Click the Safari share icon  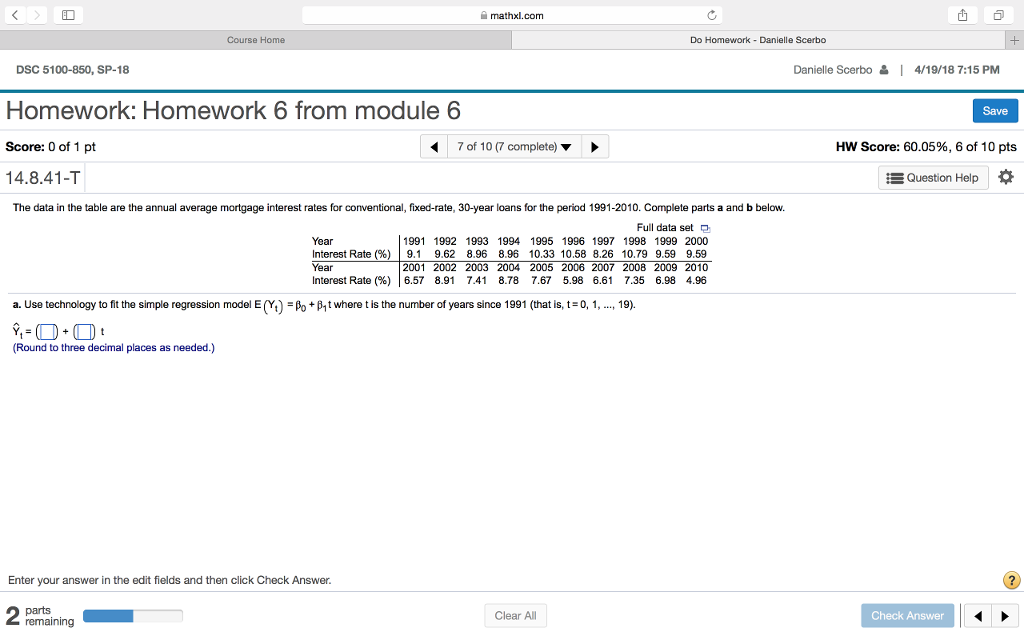pos(961,15)
